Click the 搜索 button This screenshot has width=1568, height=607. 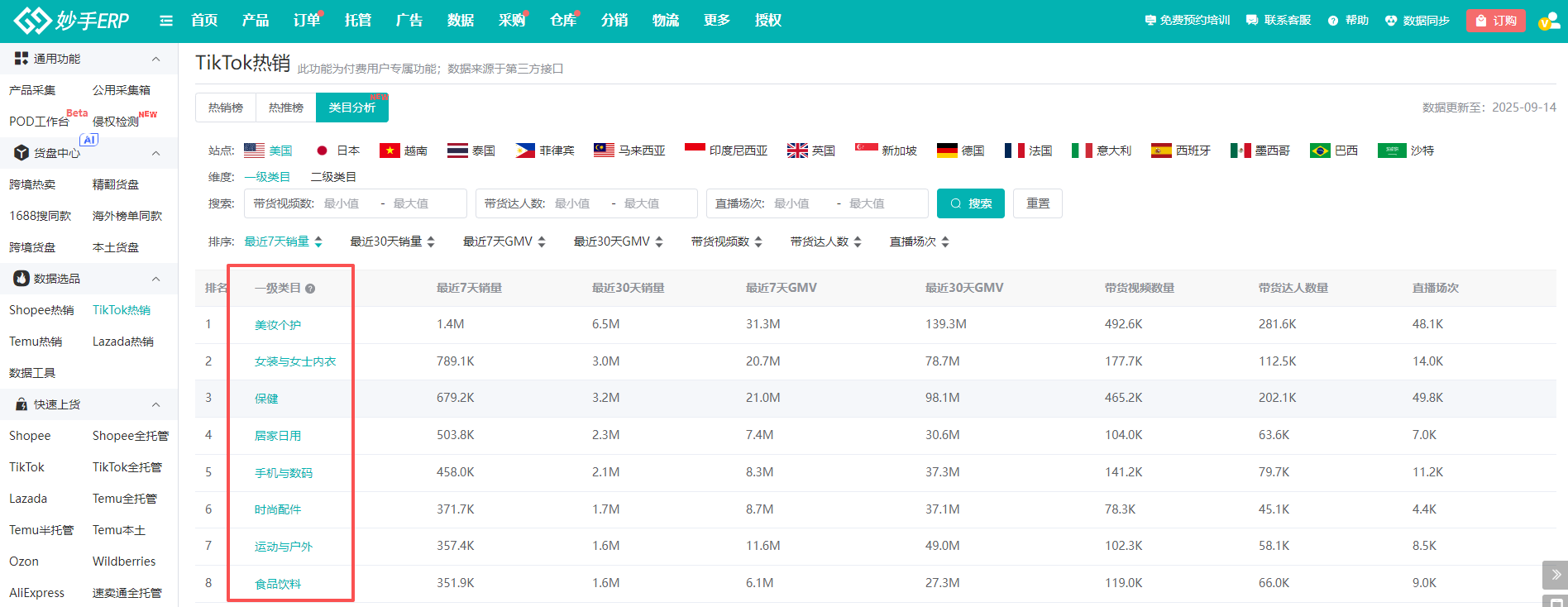[971, 203]
